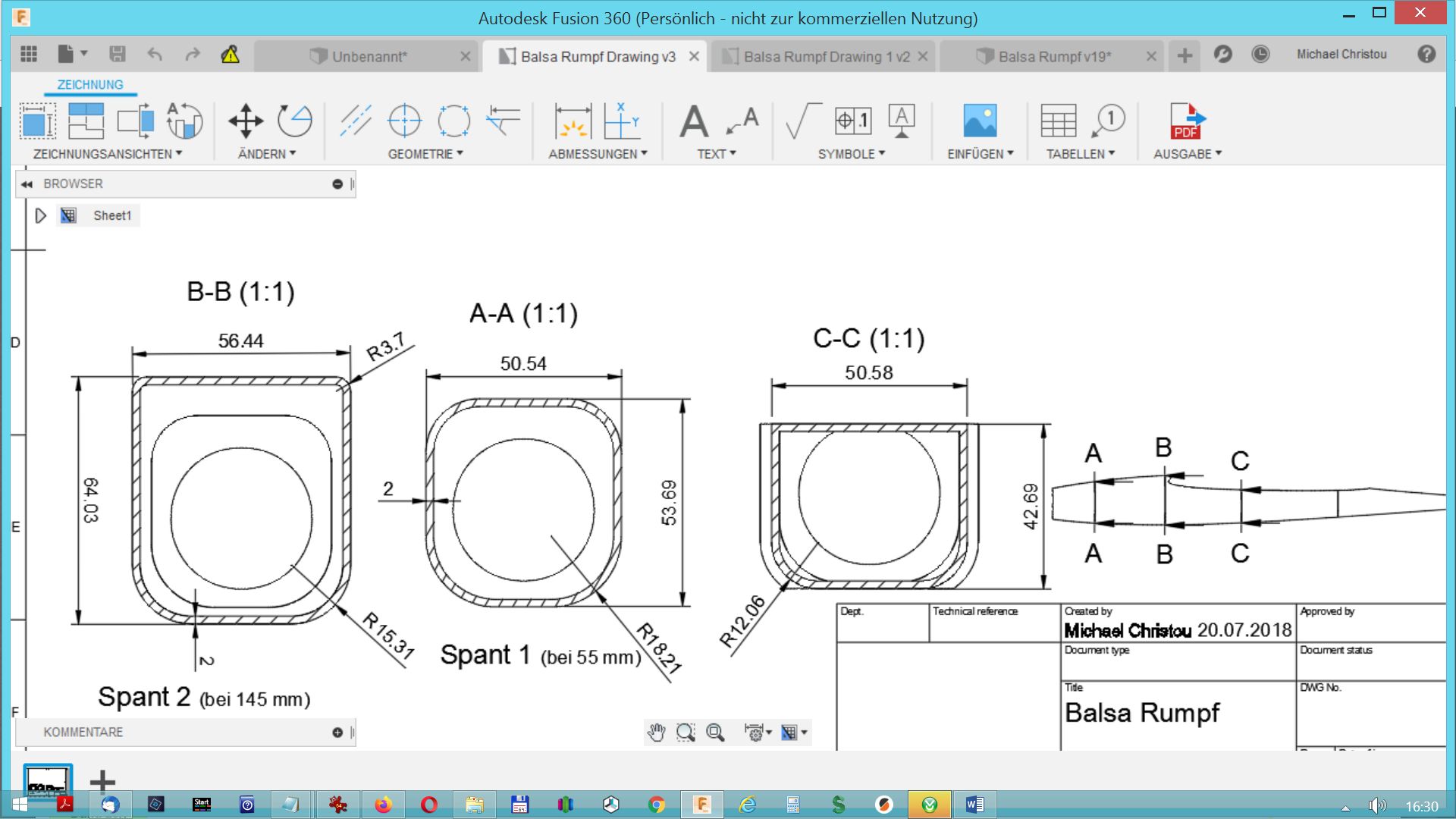Select the Balloon tool
1456x819 pixels.
[1108, 121]
